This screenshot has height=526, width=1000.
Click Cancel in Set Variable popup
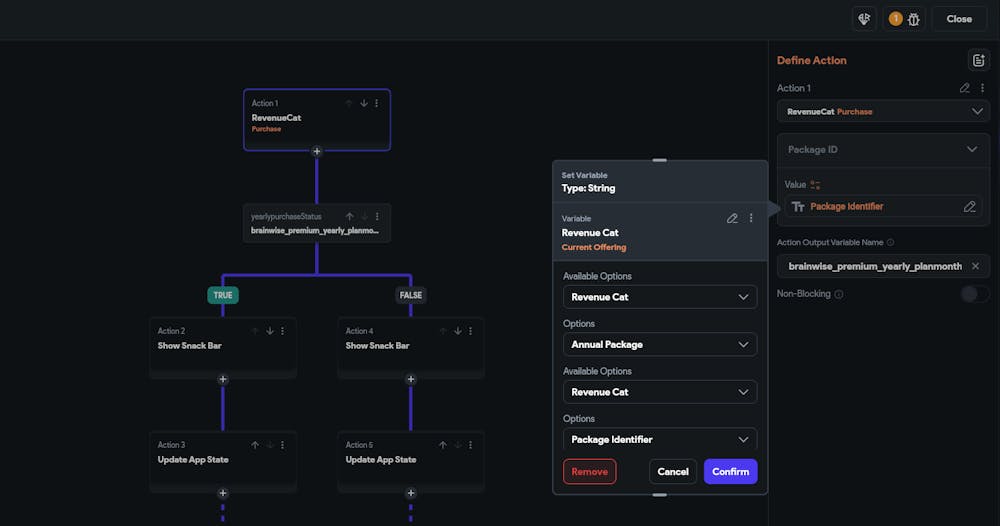point(673,472)
